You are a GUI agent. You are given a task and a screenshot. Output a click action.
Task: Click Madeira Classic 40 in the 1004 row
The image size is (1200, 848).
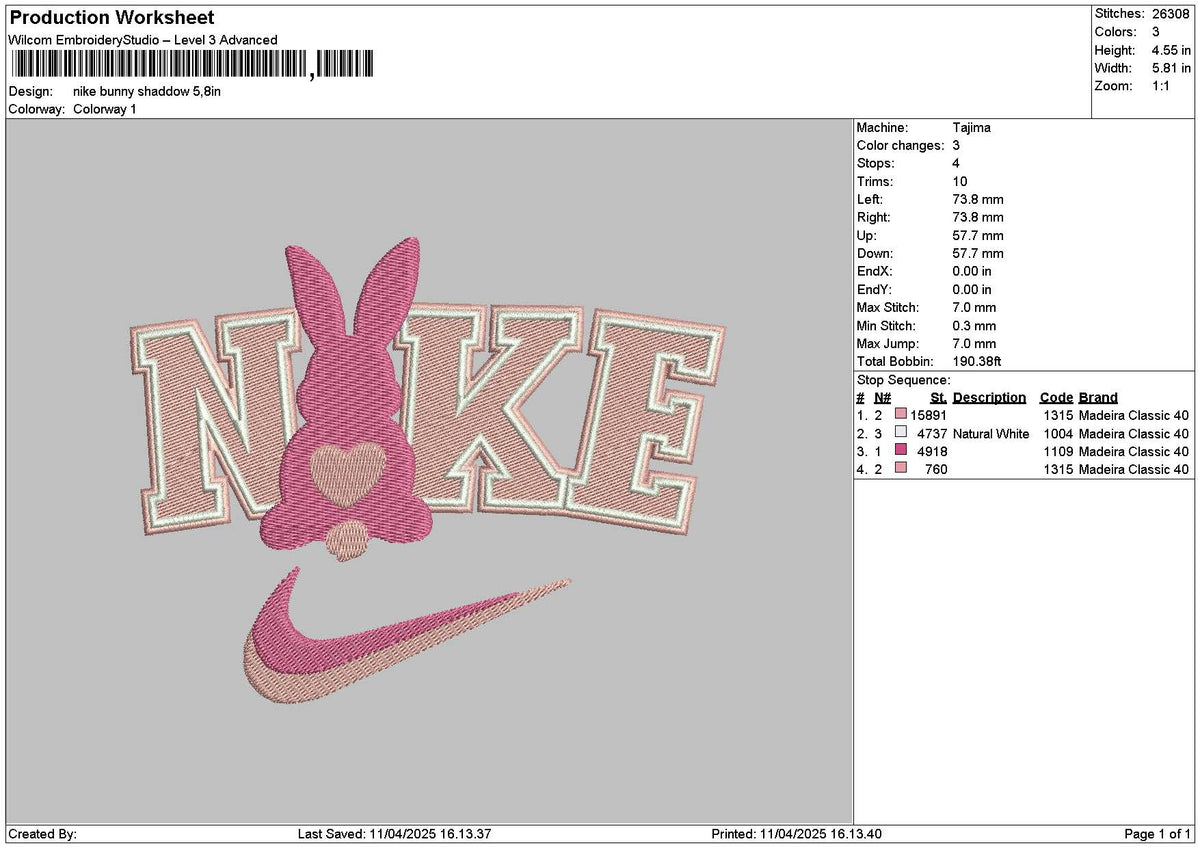coord(1134,434)
